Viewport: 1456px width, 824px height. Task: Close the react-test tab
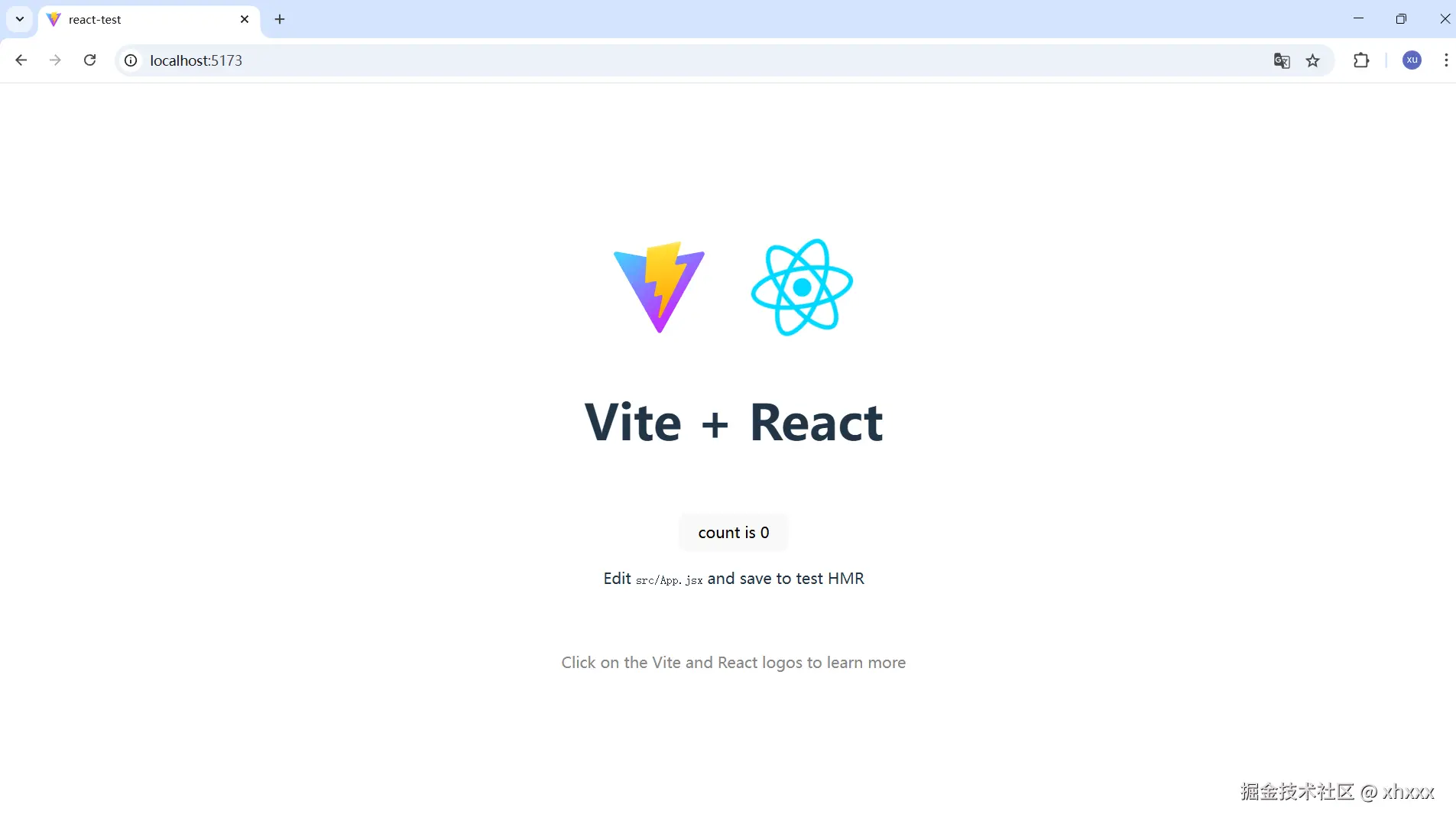coord(245,19)
